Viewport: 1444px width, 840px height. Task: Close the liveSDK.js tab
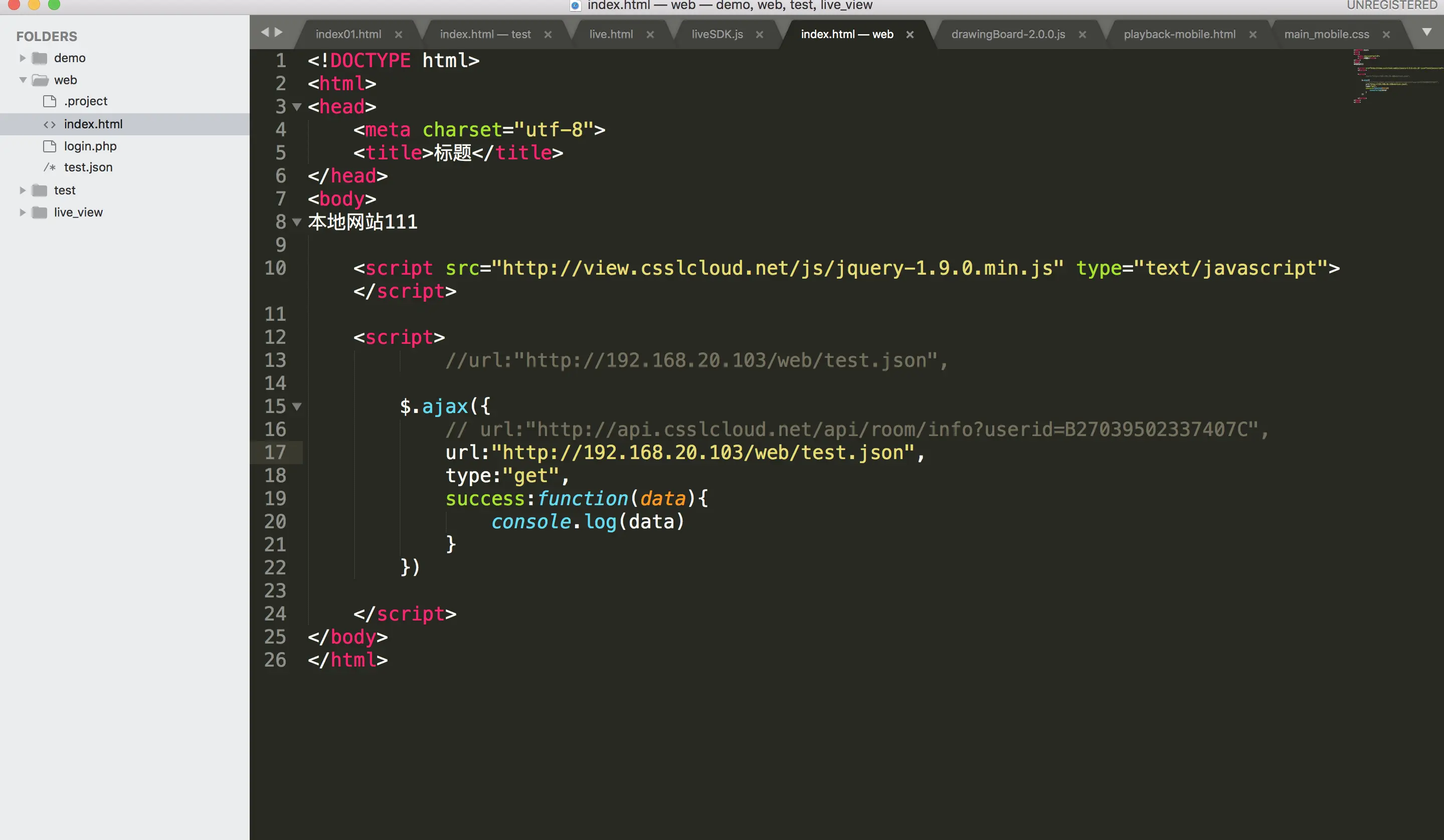click(759, 35)
